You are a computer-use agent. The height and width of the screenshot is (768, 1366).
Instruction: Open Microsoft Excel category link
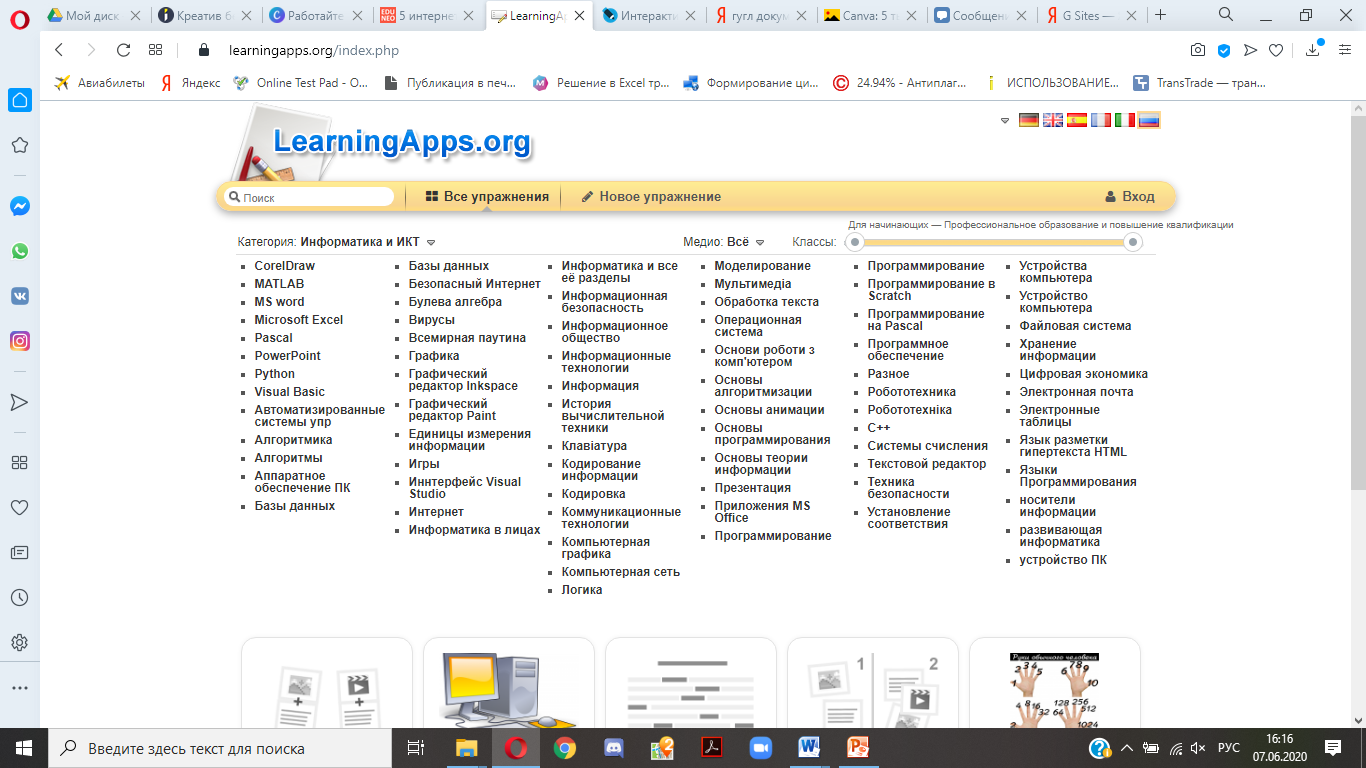[298, 320]
